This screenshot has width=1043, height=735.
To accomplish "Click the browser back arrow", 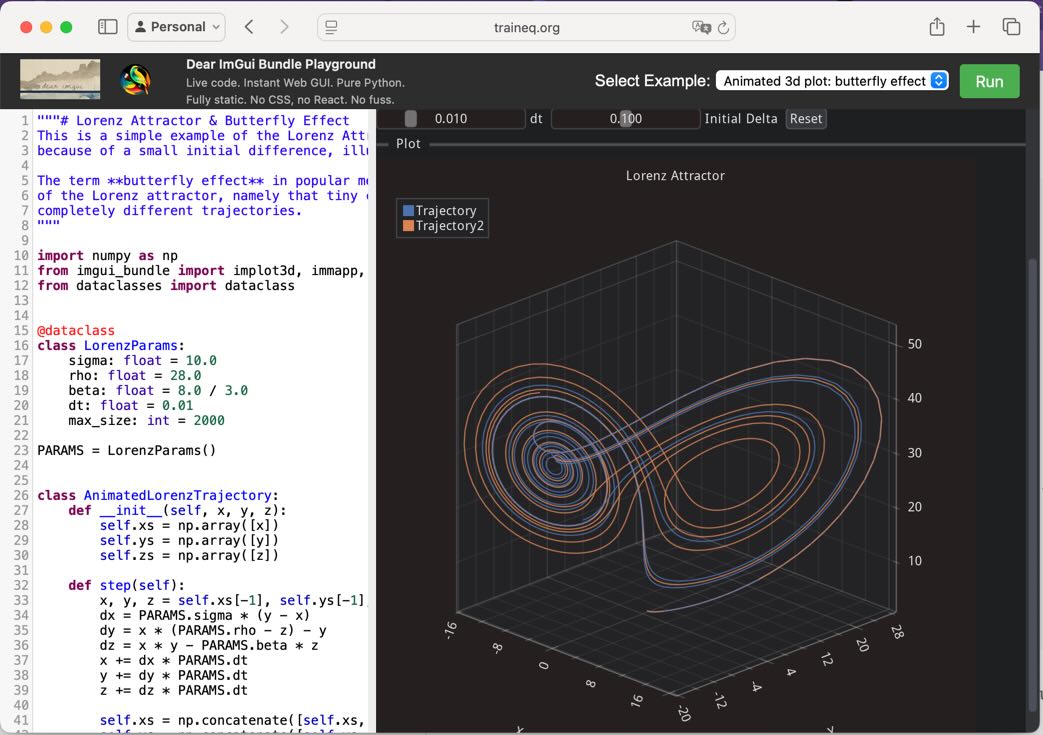I will [248, 27].
